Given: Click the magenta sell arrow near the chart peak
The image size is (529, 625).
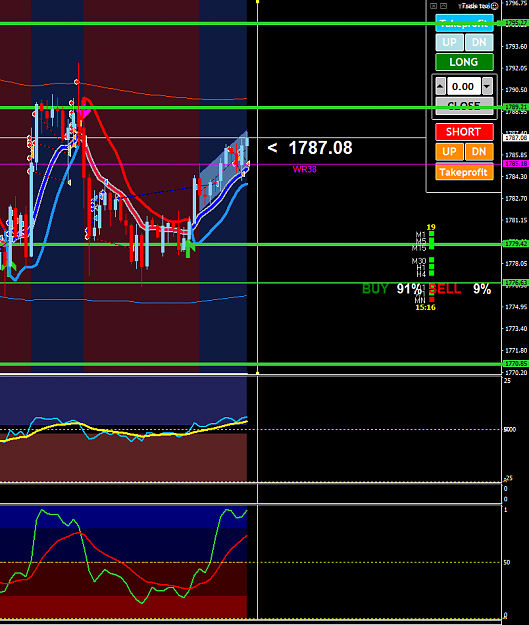Looking at the screenshot, I should (83, 115).
